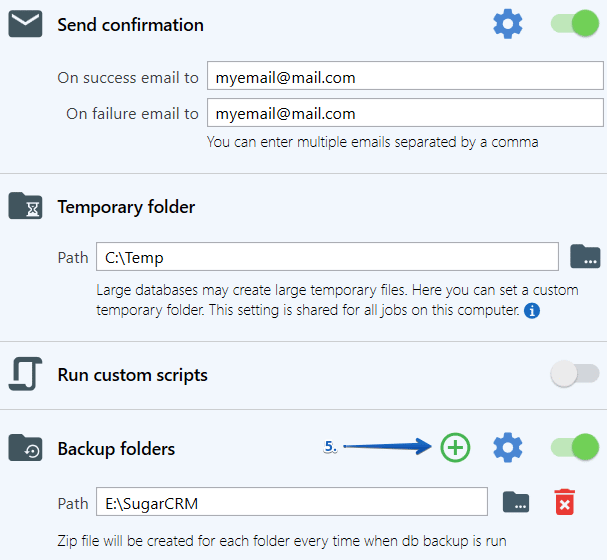The height and width of the screenshot is (560, 607).
Task: Disable the Backup folders switch
Action: (575, 447)
